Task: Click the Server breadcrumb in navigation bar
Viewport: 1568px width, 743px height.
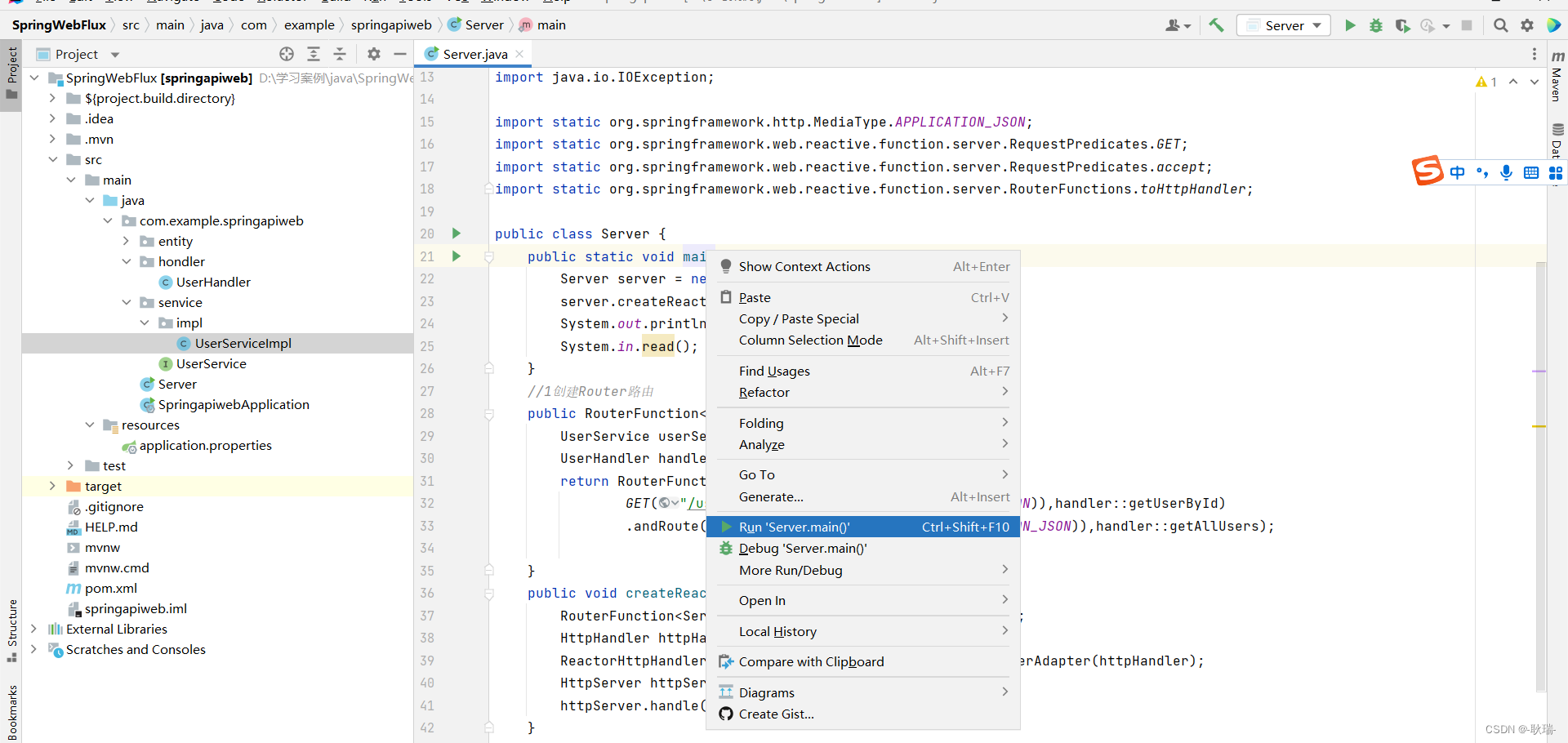Action: 476,25
